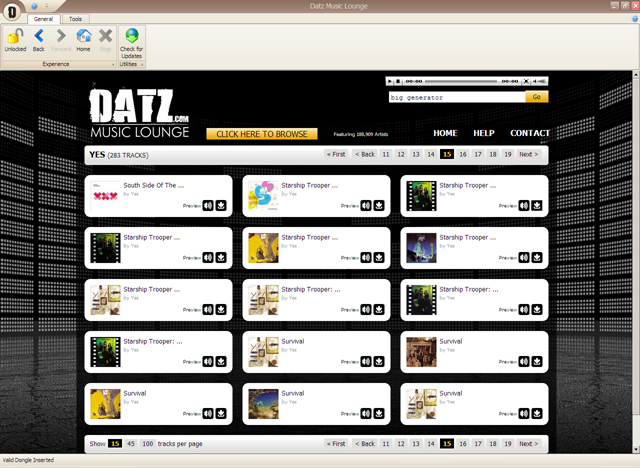Click the Valid Dongle Inserted status text
This screenshot has width=640, height=468.
point(28,460)
